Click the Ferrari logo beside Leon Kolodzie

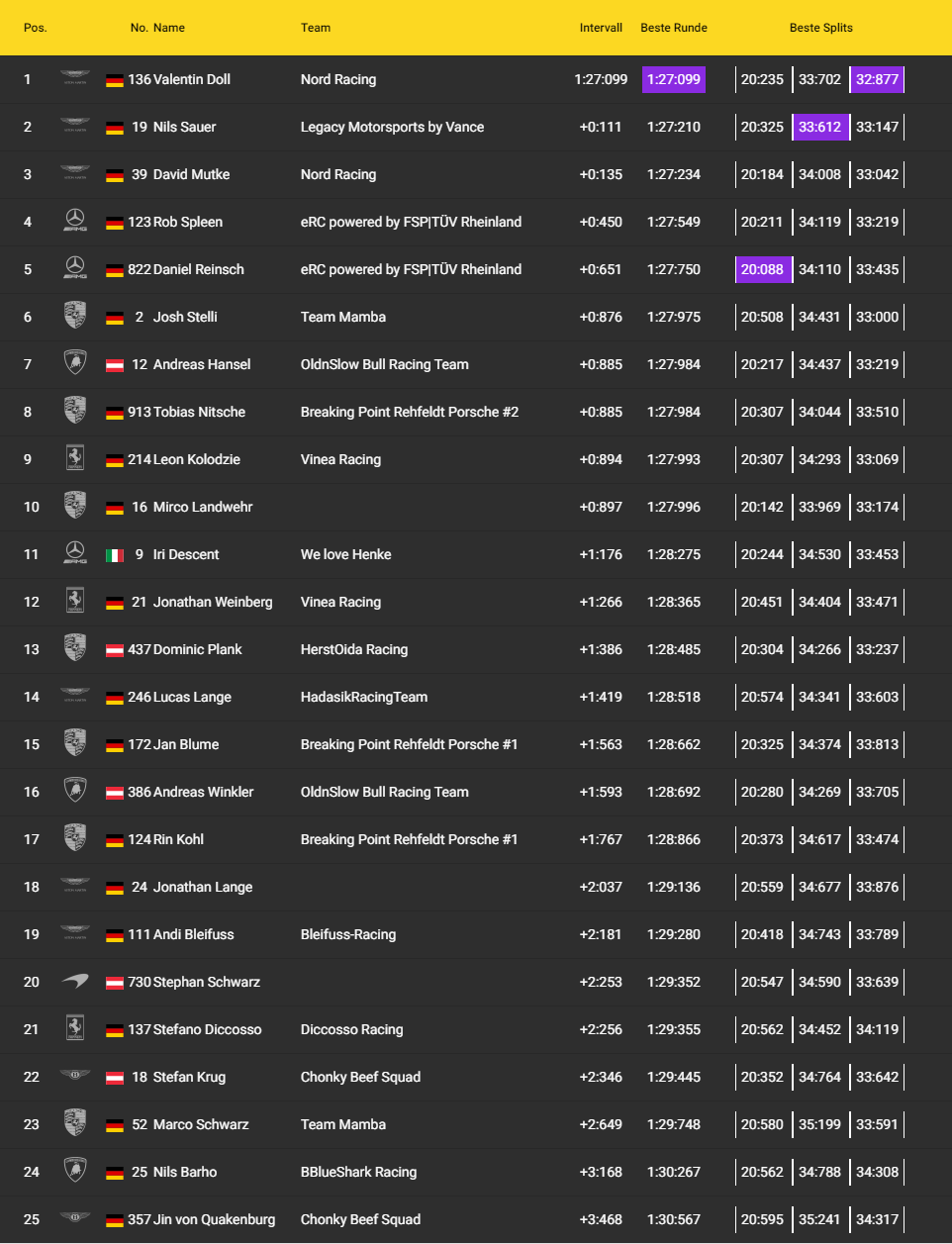coord(75,458)
